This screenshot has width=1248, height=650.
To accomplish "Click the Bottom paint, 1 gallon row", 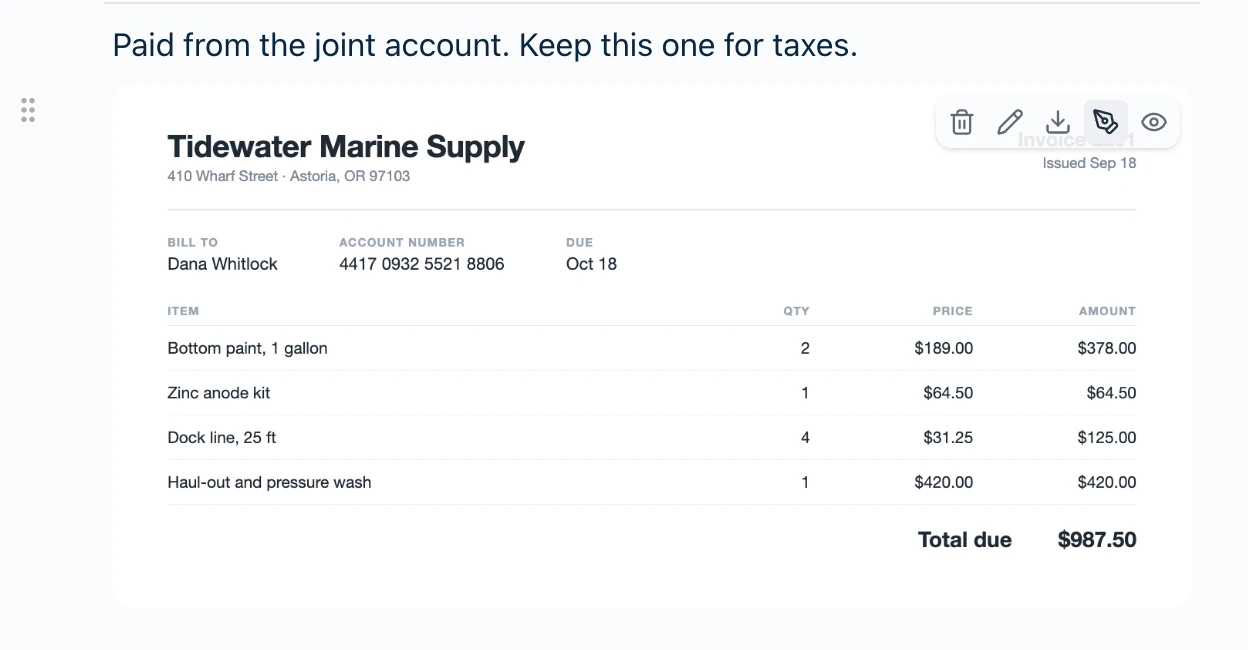I will pos(651,348).
